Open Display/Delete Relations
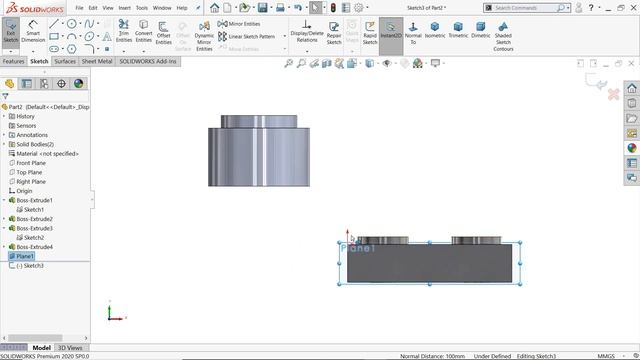The height and width of the screenshot is (360, 640). tap(307, 31)
